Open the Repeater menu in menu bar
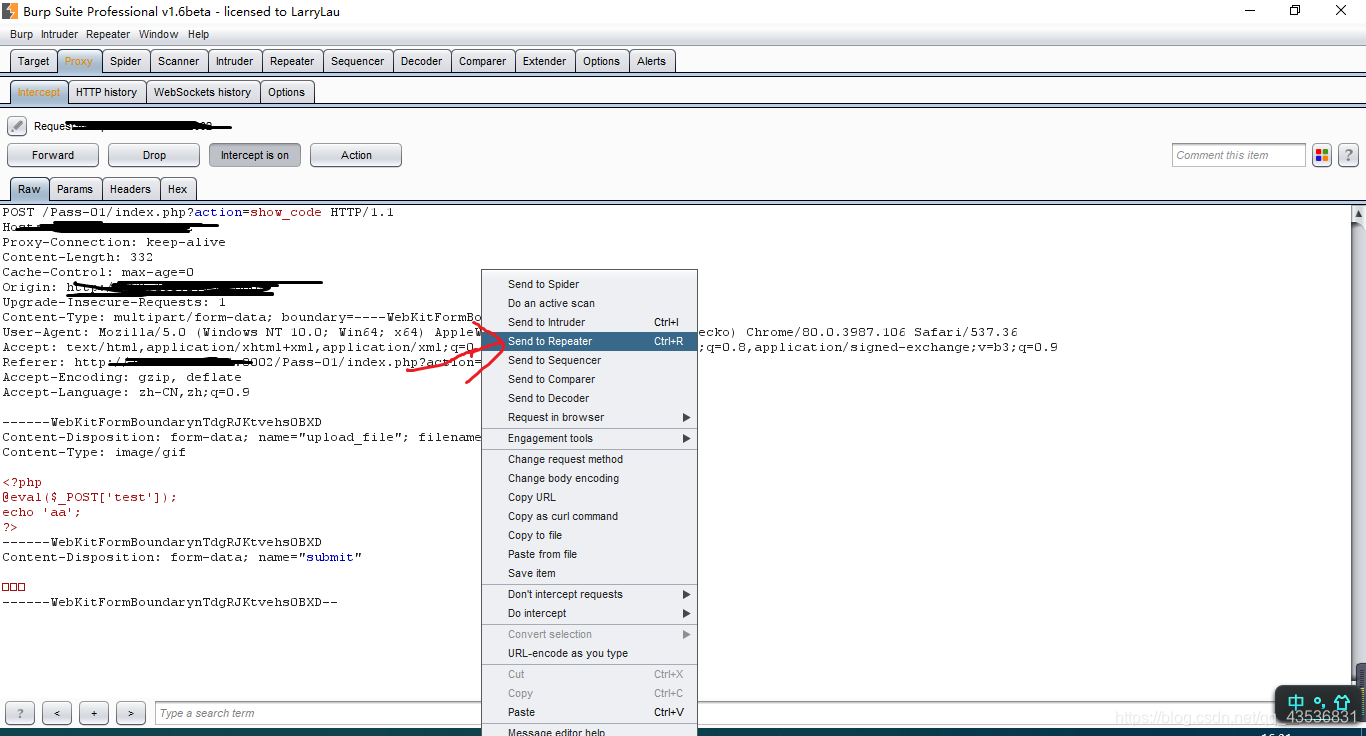 [108, 34]
